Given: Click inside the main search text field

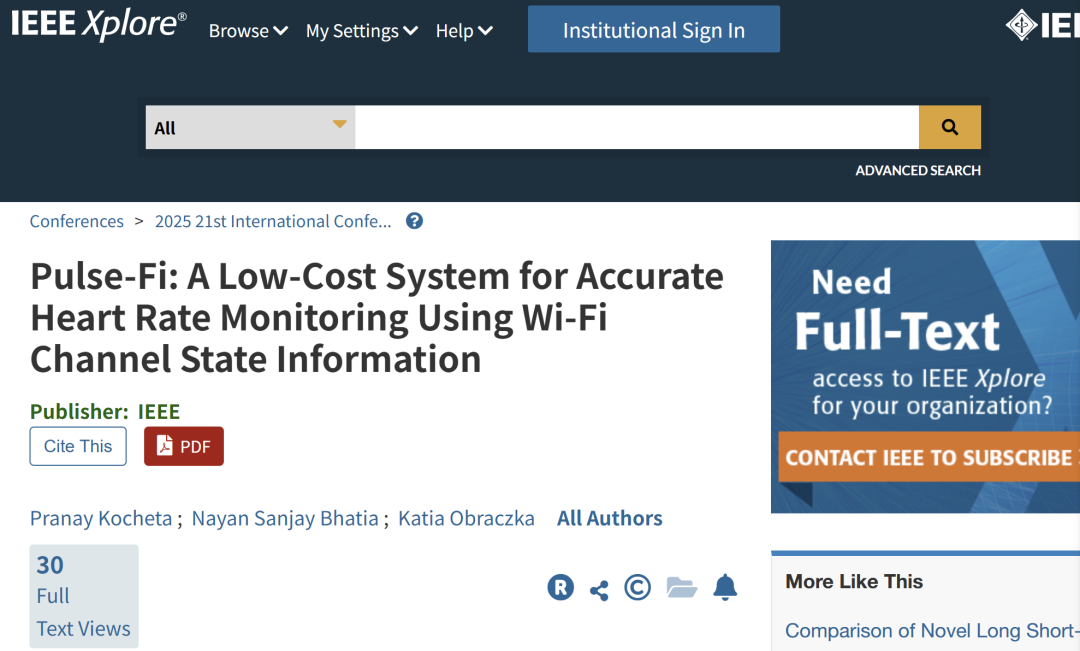Looking at the screenshot, I should point(637,127).
